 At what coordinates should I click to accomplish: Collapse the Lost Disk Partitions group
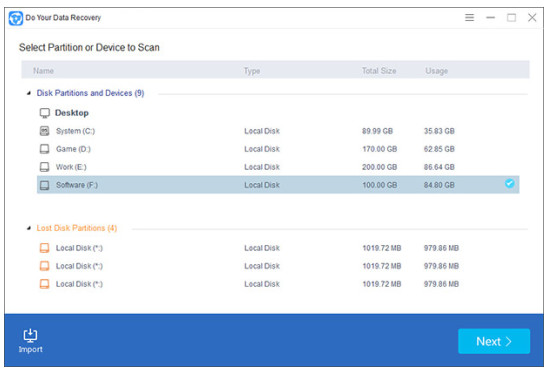[x=29, y=228]
